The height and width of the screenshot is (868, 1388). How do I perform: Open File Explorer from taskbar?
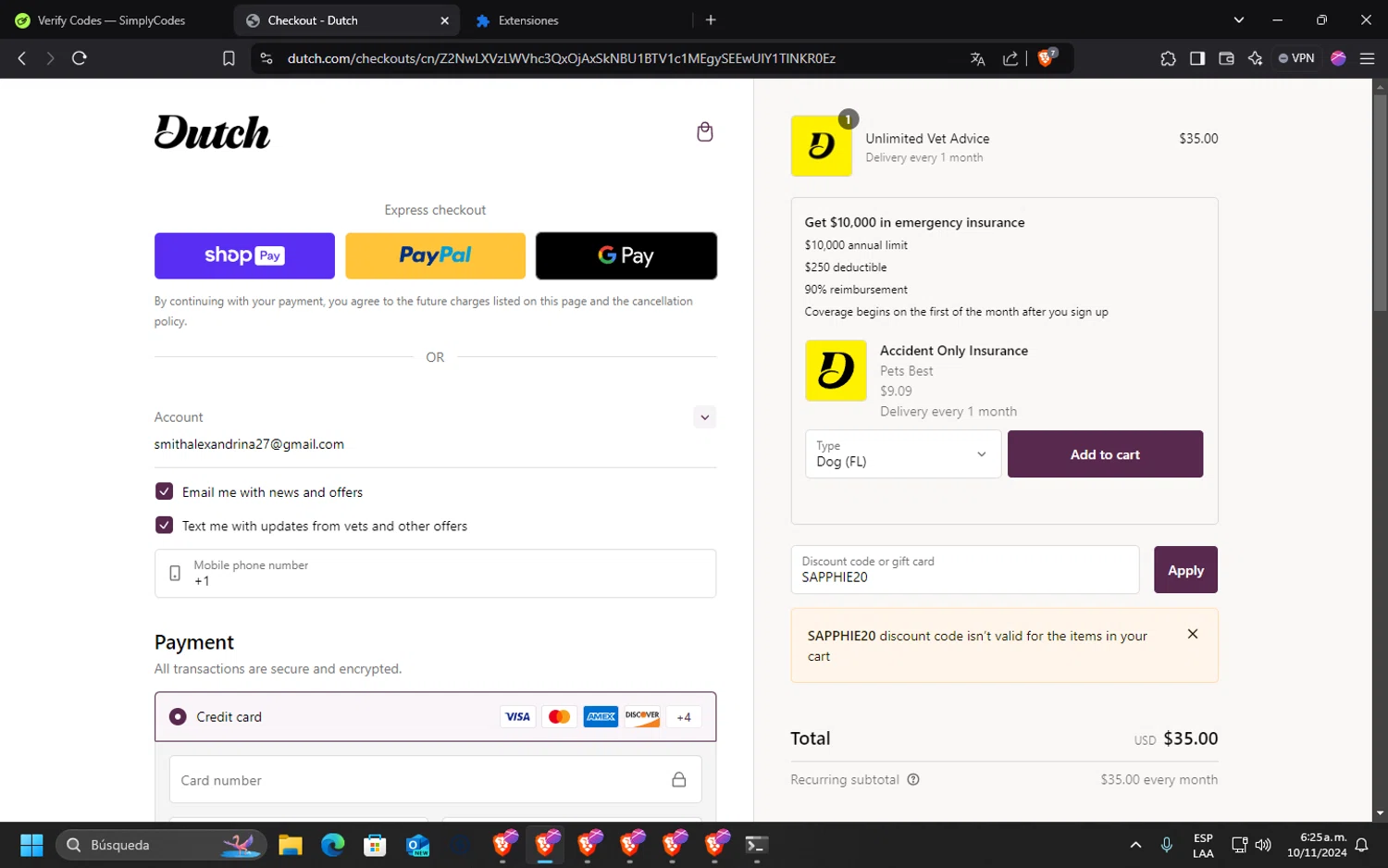291,845
